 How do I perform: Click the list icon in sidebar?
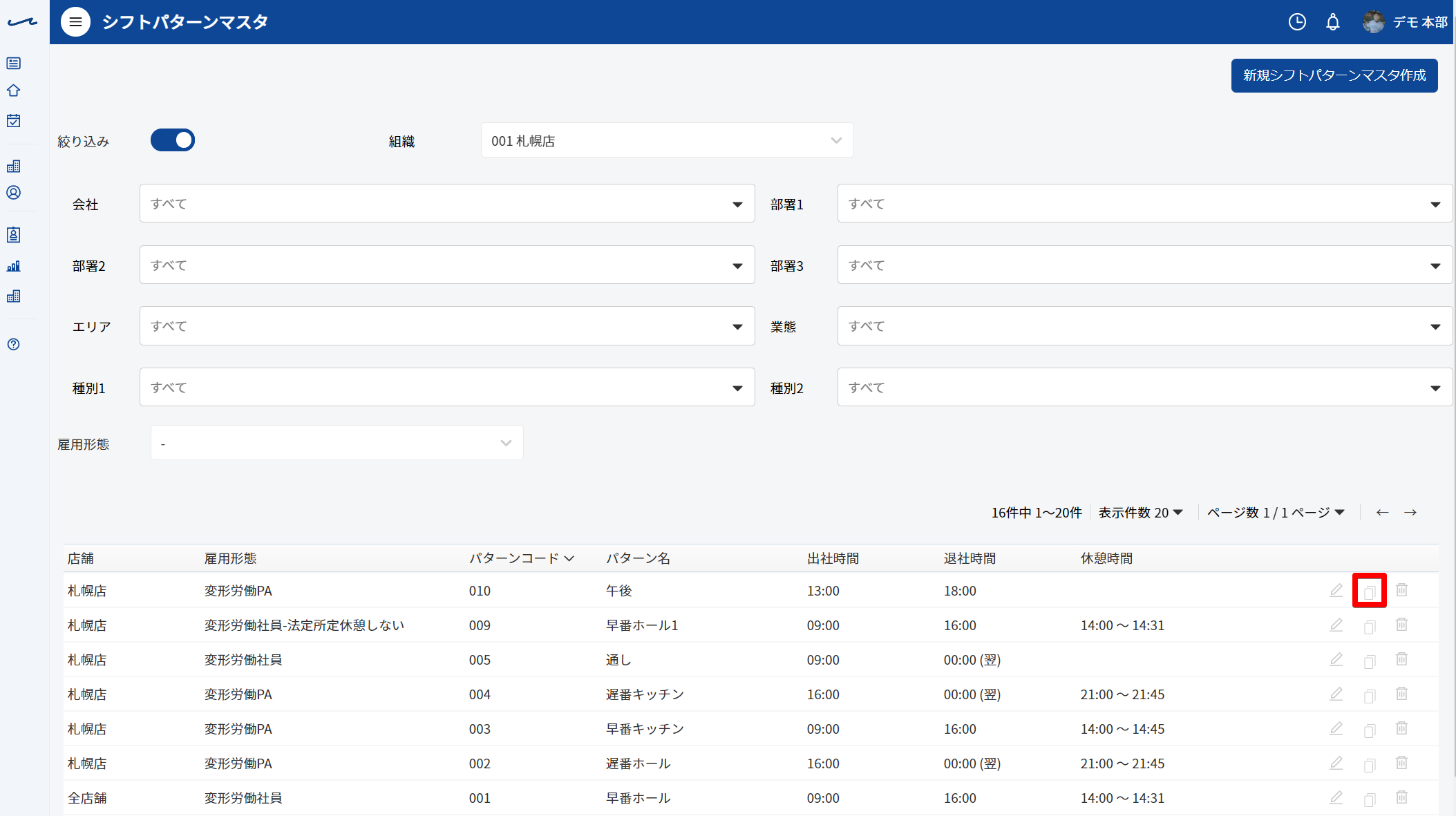(x=13, y=64)
